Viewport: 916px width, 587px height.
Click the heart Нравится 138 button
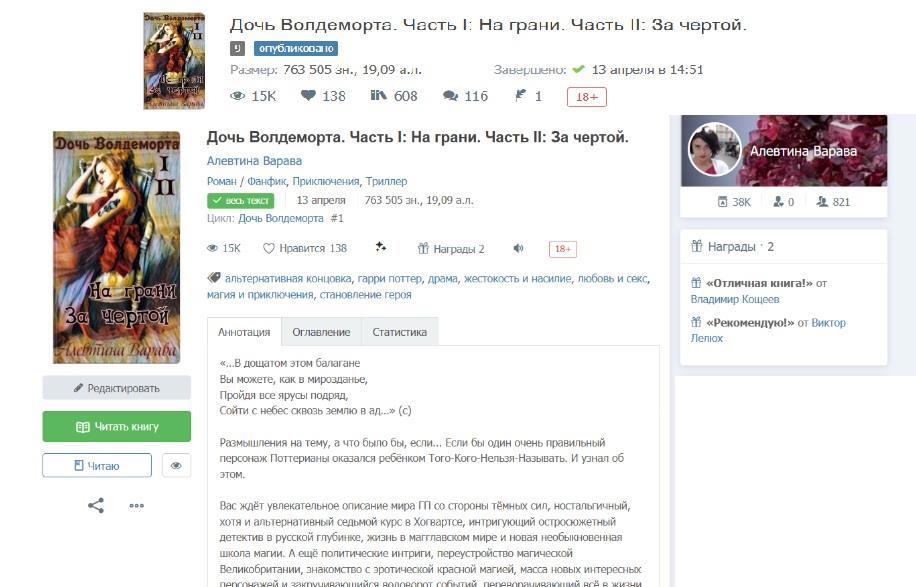(305, 248)
